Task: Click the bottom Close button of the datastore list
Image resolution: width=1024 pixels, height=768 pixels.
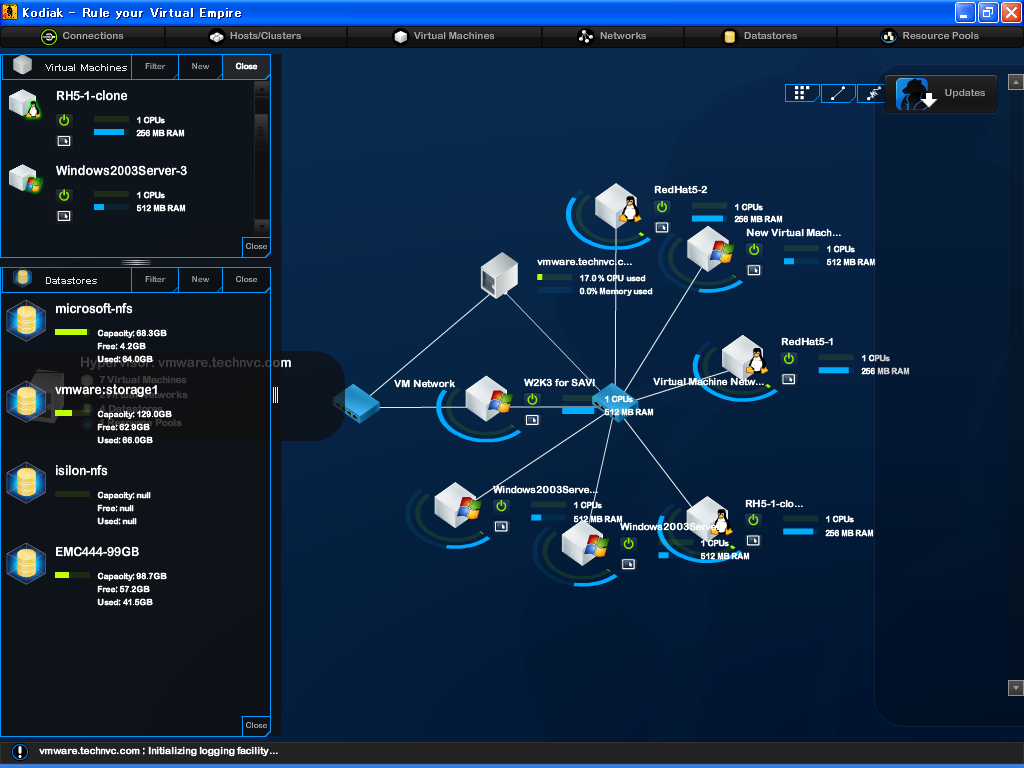Action: pyautogui.click(x=256, y=725)
